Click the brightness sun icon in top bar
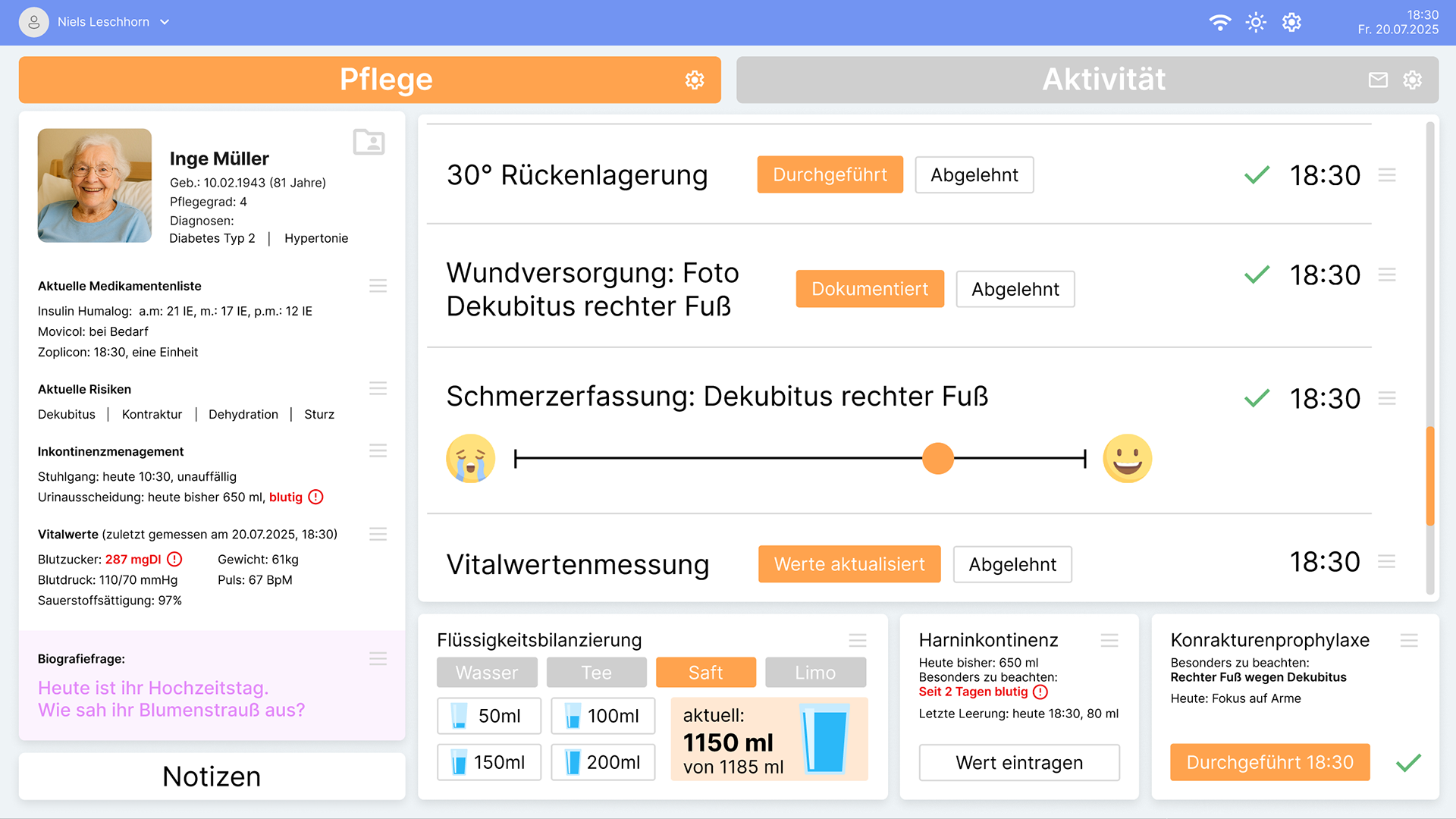The image size is (1456, 819). tap(1256, 22)
